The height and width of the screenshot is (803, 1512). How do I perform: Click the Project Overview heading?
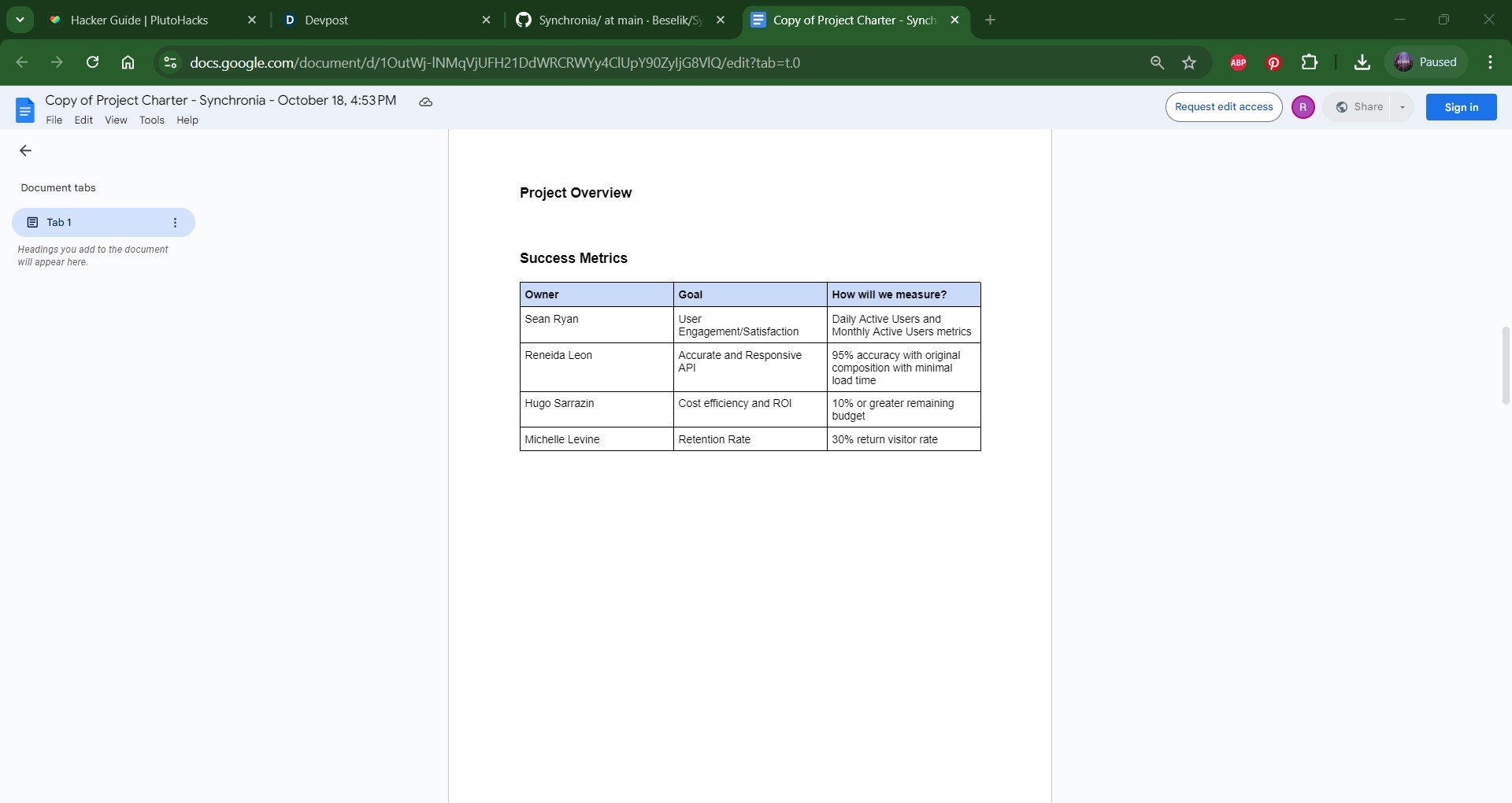pos(576,193)
